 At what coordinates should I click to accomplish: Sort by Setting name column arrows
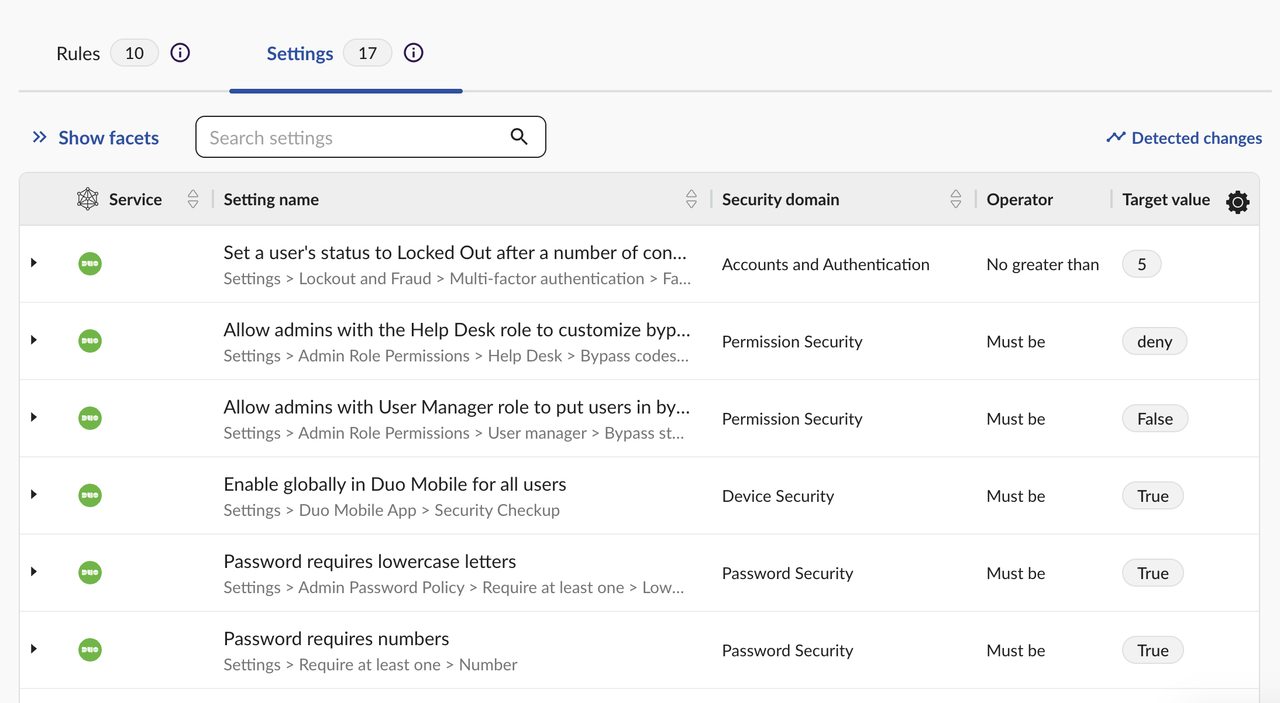[x=691, y=199]
